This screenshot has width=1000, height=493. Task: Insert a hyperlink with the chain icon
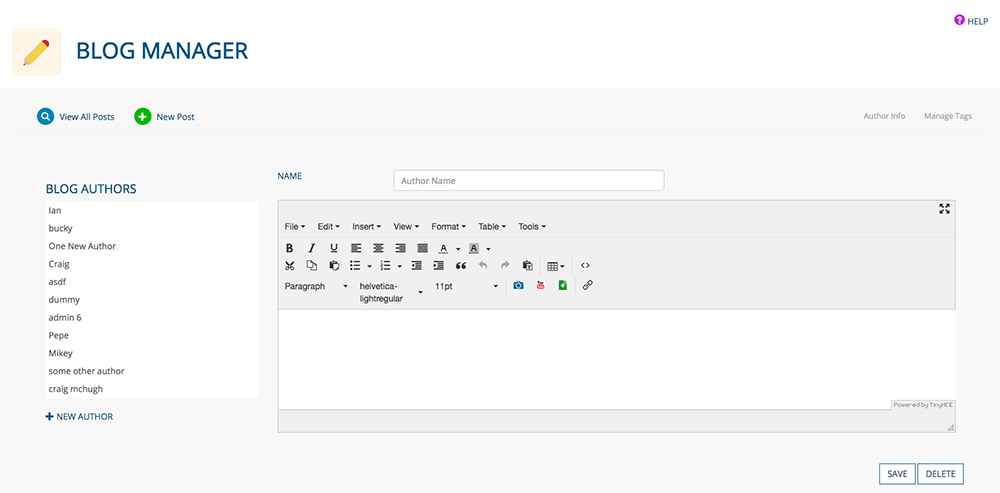tap(588, 286)
